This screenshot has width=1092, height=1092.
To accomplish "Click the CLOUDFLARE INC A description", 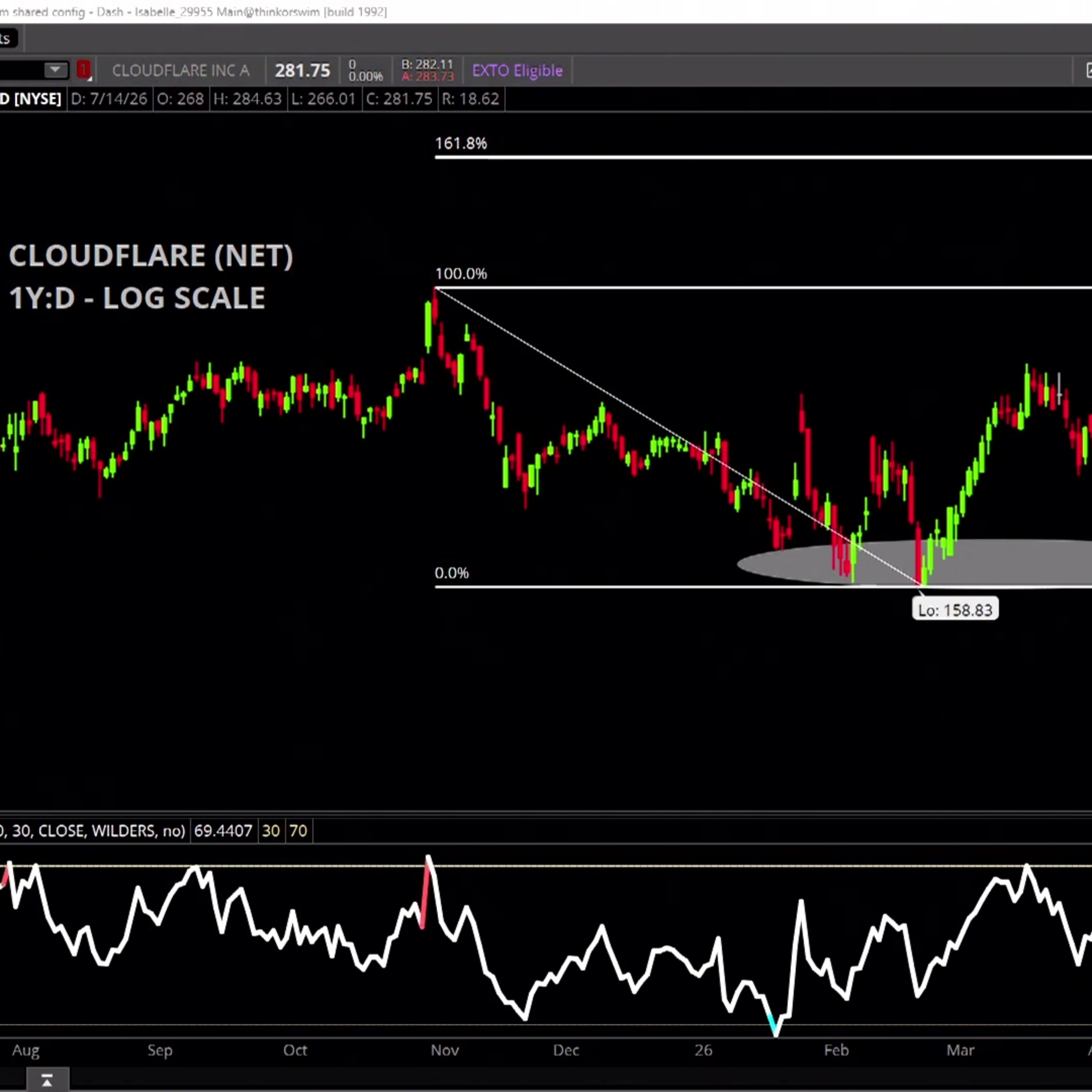I will pyautogui.click(x=180, y=71).
